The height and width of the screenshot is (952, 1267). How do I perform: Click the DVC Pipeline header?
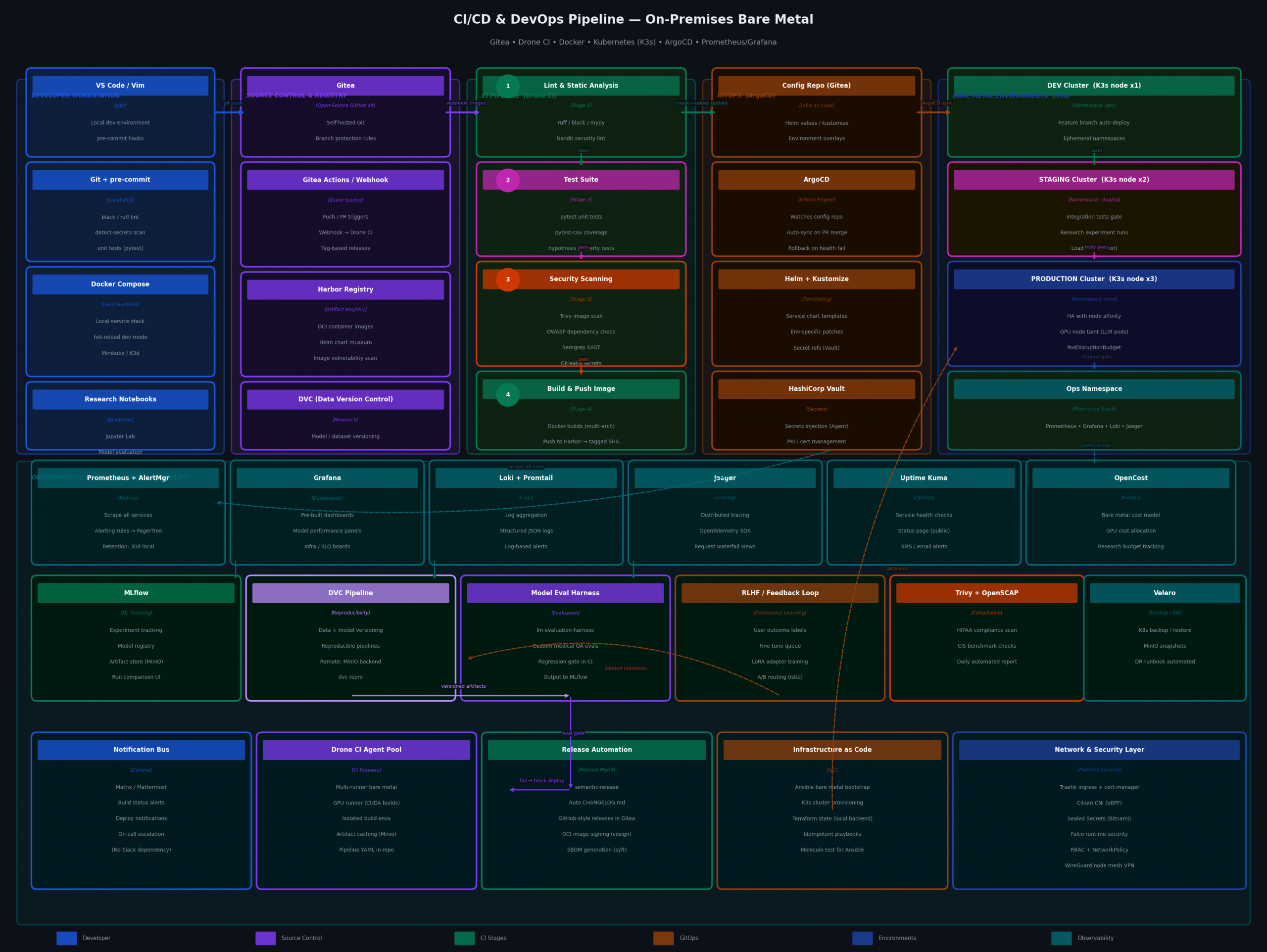tap(350, 593)
